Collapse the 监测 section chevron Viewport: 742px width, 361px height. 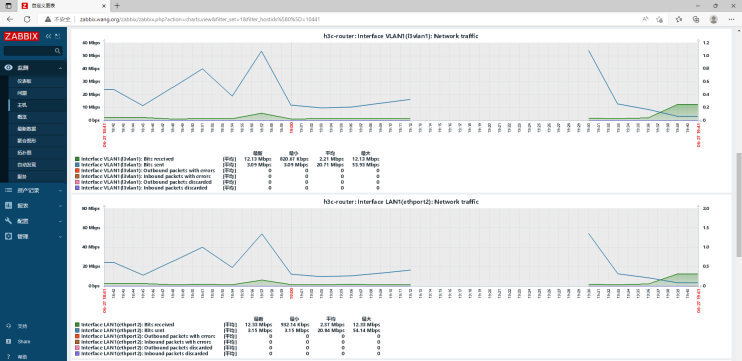point(61,68)
